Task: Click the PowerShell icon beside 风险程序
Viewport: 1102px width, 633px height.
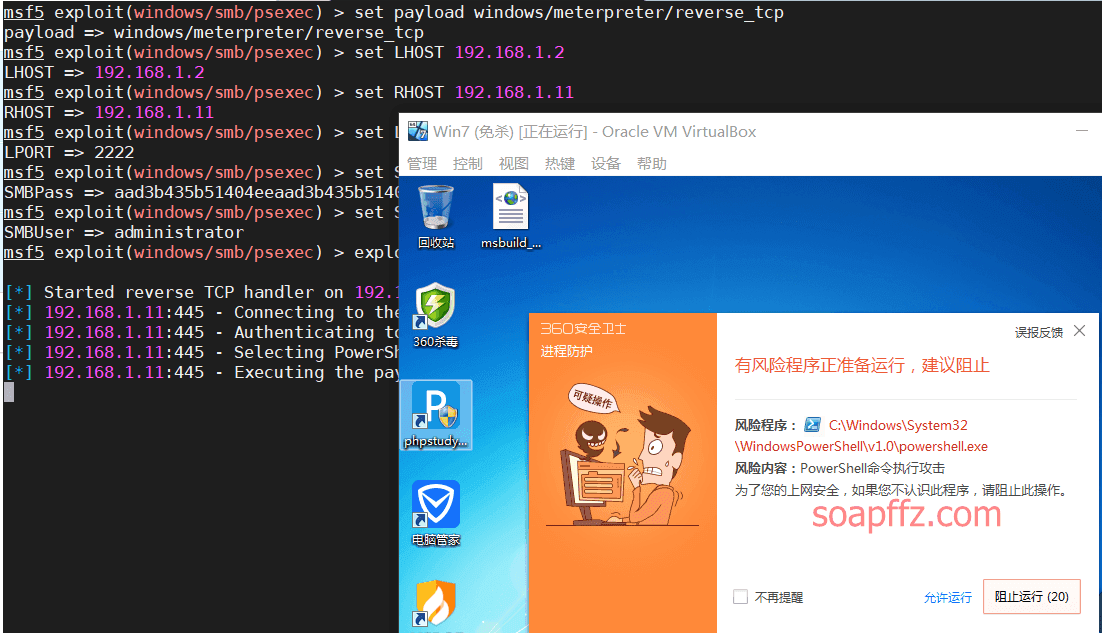Action: click(812, 425)
